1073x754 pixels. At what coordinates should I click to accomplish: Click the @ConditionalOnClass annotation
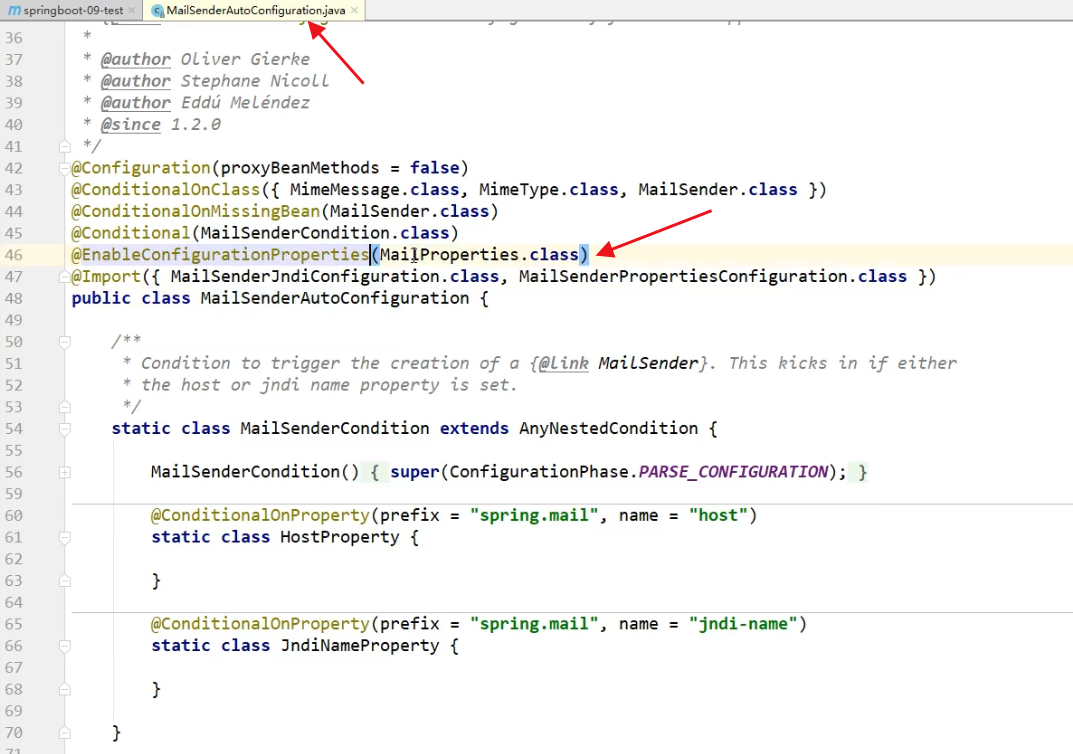click(x=166, y=190)
